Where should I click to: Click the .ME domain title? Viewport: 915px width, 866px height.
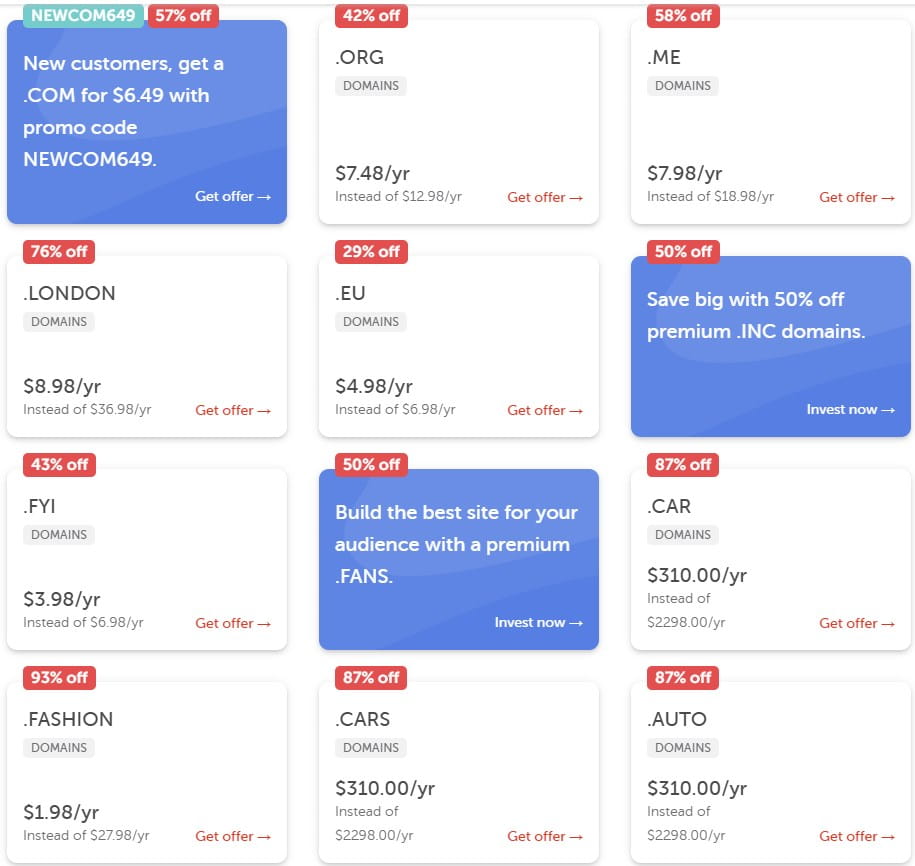point(664,57)
